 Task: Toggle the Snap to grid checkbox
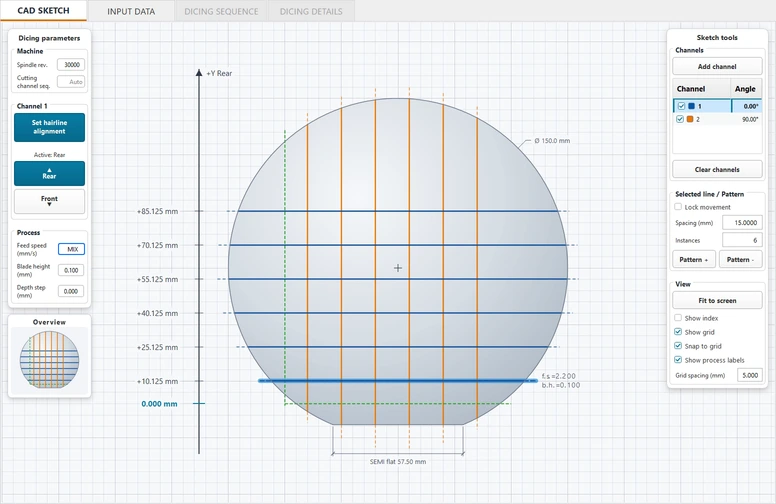pyautogui.click(x=678, y=346)
